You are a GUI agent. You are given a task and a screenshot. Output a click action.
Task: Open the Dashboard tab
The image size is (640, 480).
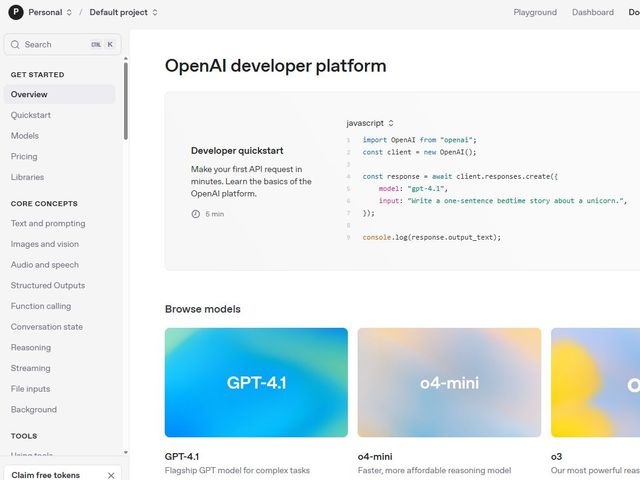tap(593, 12)
